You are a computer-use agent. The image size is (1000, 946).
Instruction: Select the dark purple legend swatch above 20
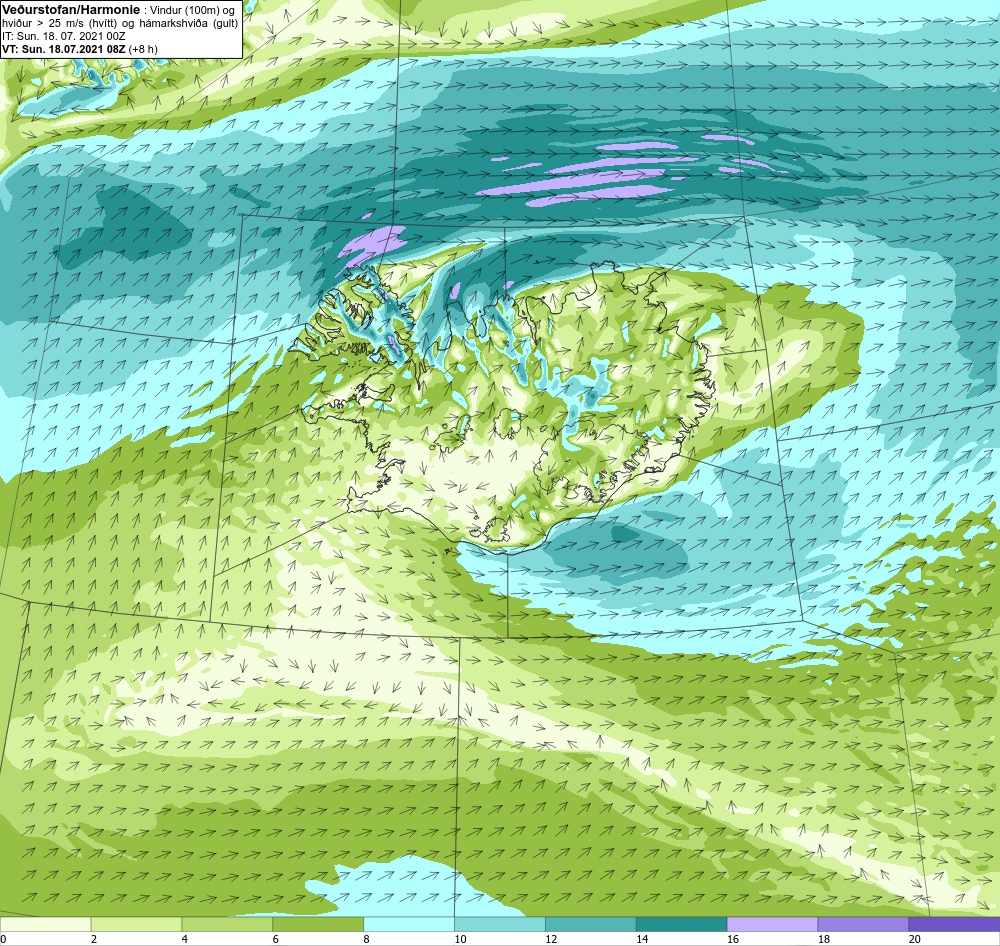click(955, 925)
